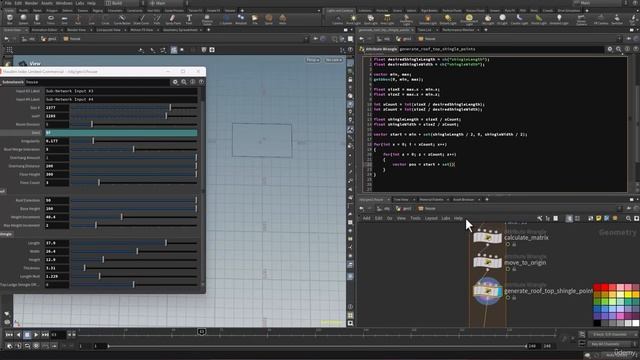Select the Sphere shelf tool

23,19
